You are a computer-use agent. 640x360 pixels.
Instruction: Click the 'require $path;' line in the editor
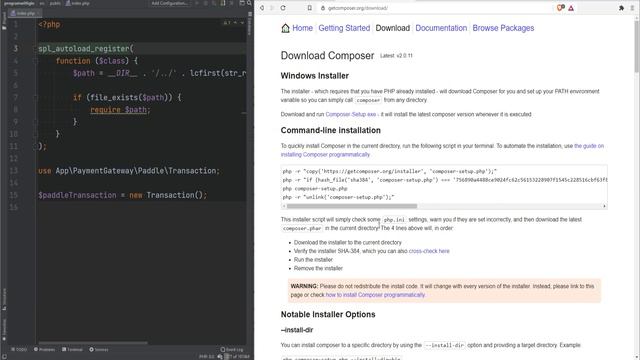point(120,110)
